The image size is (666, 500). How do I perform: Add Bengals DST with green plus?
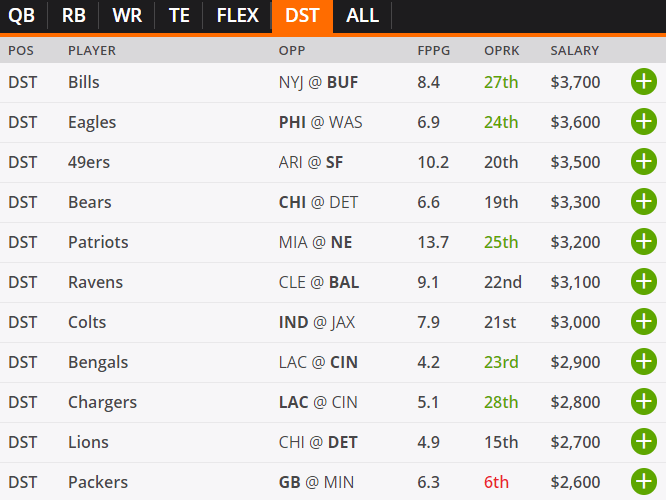643,362
